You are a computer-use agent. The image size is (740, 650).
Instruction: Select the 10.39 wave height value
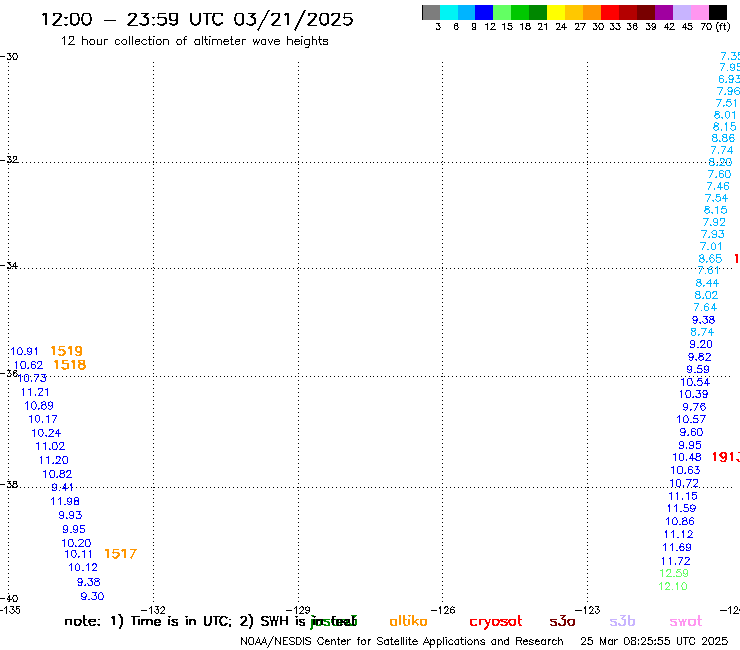coord(694,394)
